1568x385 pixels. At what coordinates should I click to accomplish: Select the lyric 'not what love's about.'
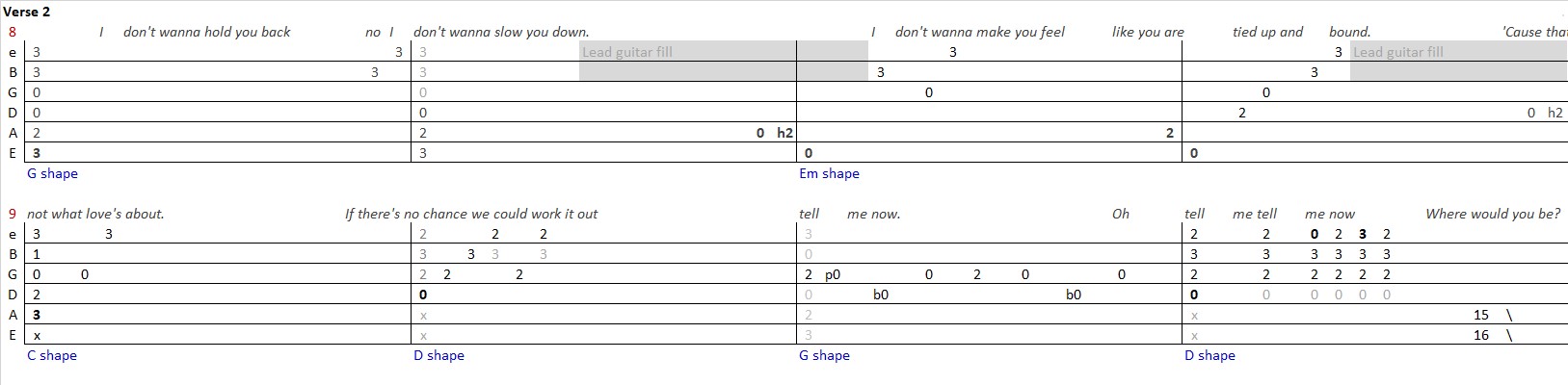(95, 214)
